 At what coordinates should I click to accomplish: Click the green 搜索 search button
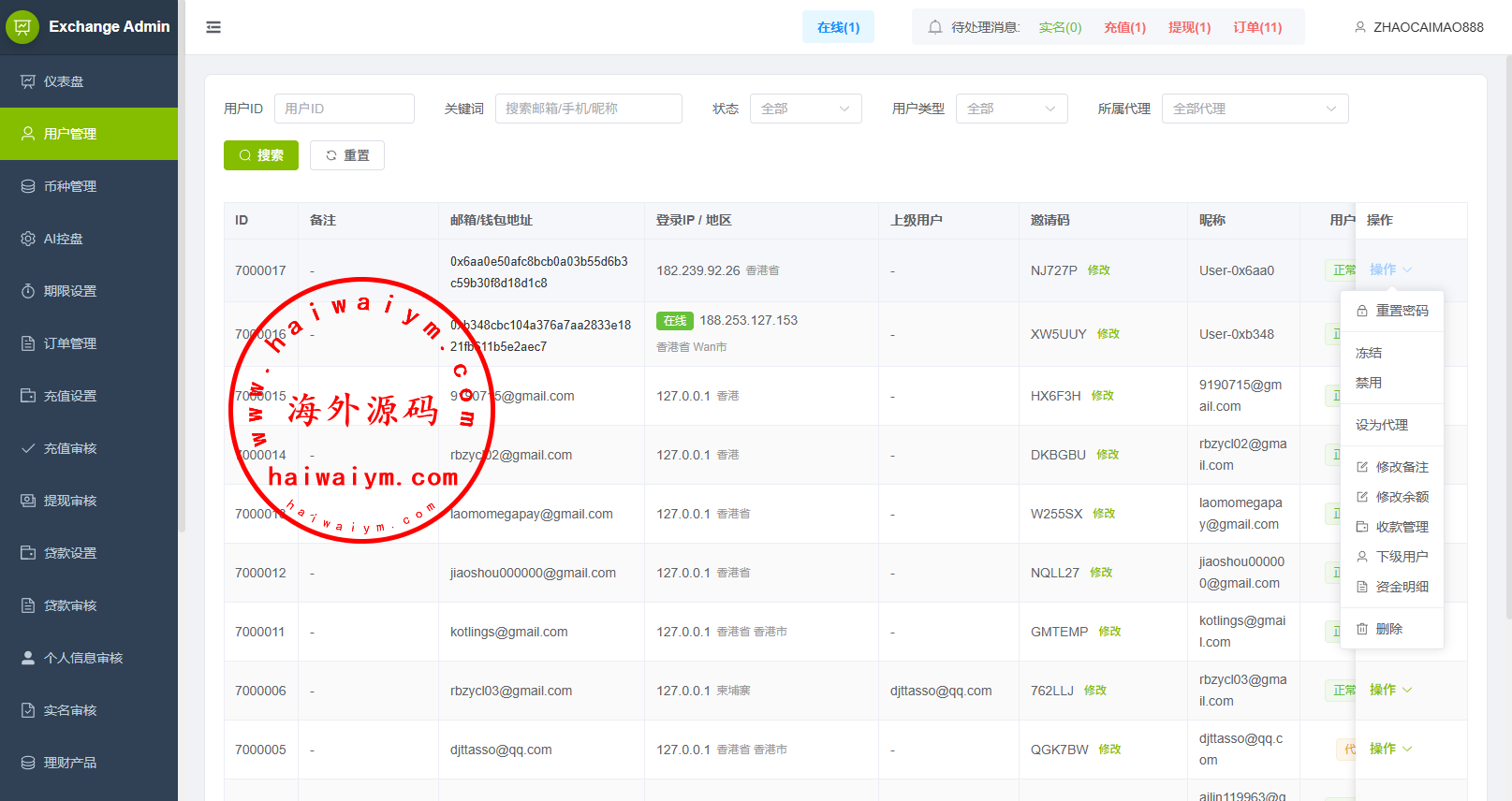pos(261,155)
